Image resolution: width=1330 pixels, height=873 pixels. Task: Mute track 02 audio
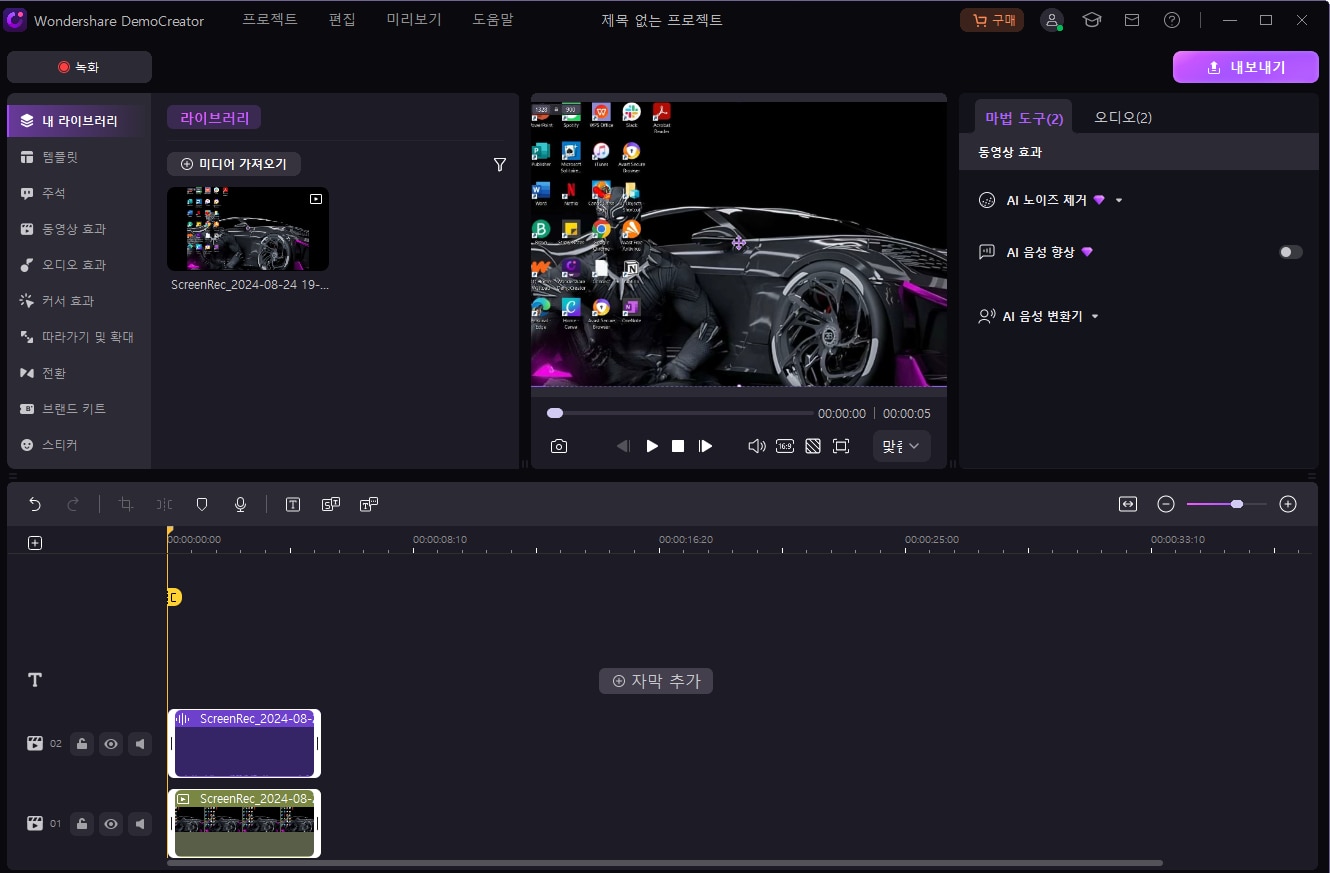(140, 743)
